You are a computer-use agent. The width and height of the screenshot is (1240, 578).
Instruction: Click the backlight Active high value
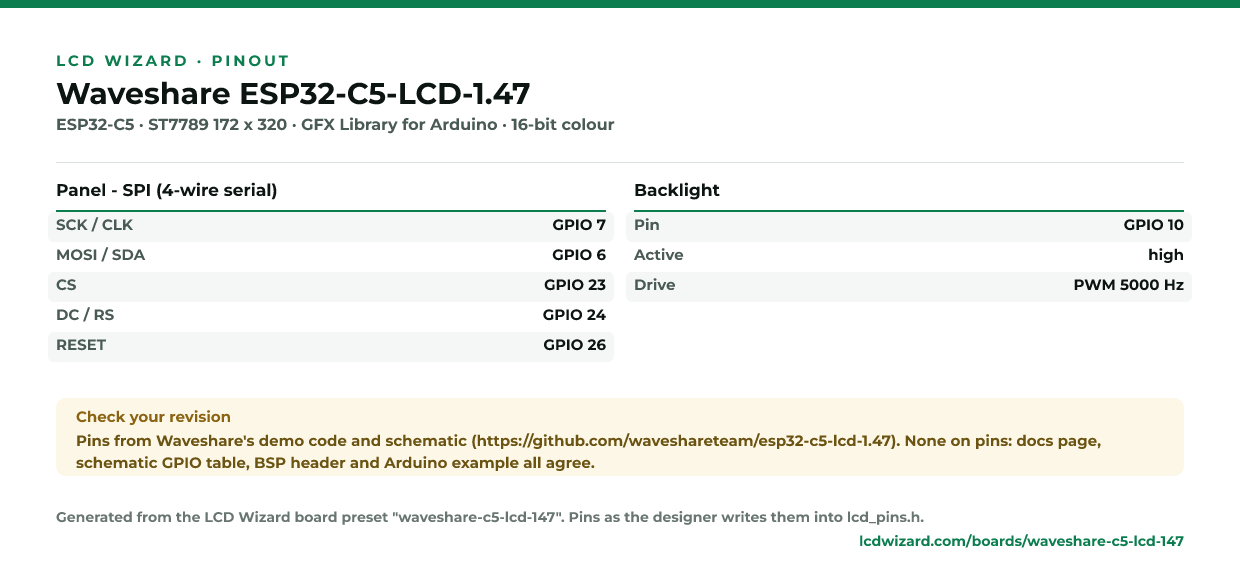coord(1166,256)
